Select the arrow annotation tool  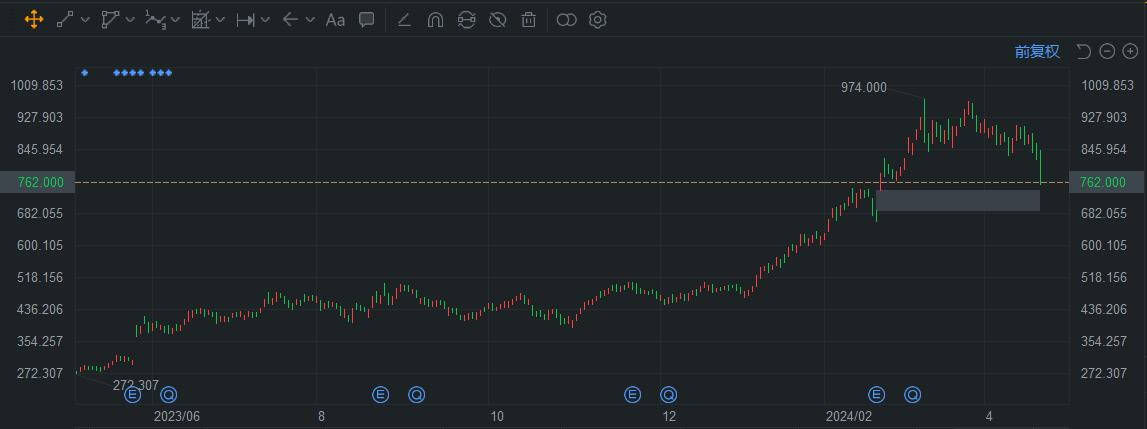[x=291, y=19]
